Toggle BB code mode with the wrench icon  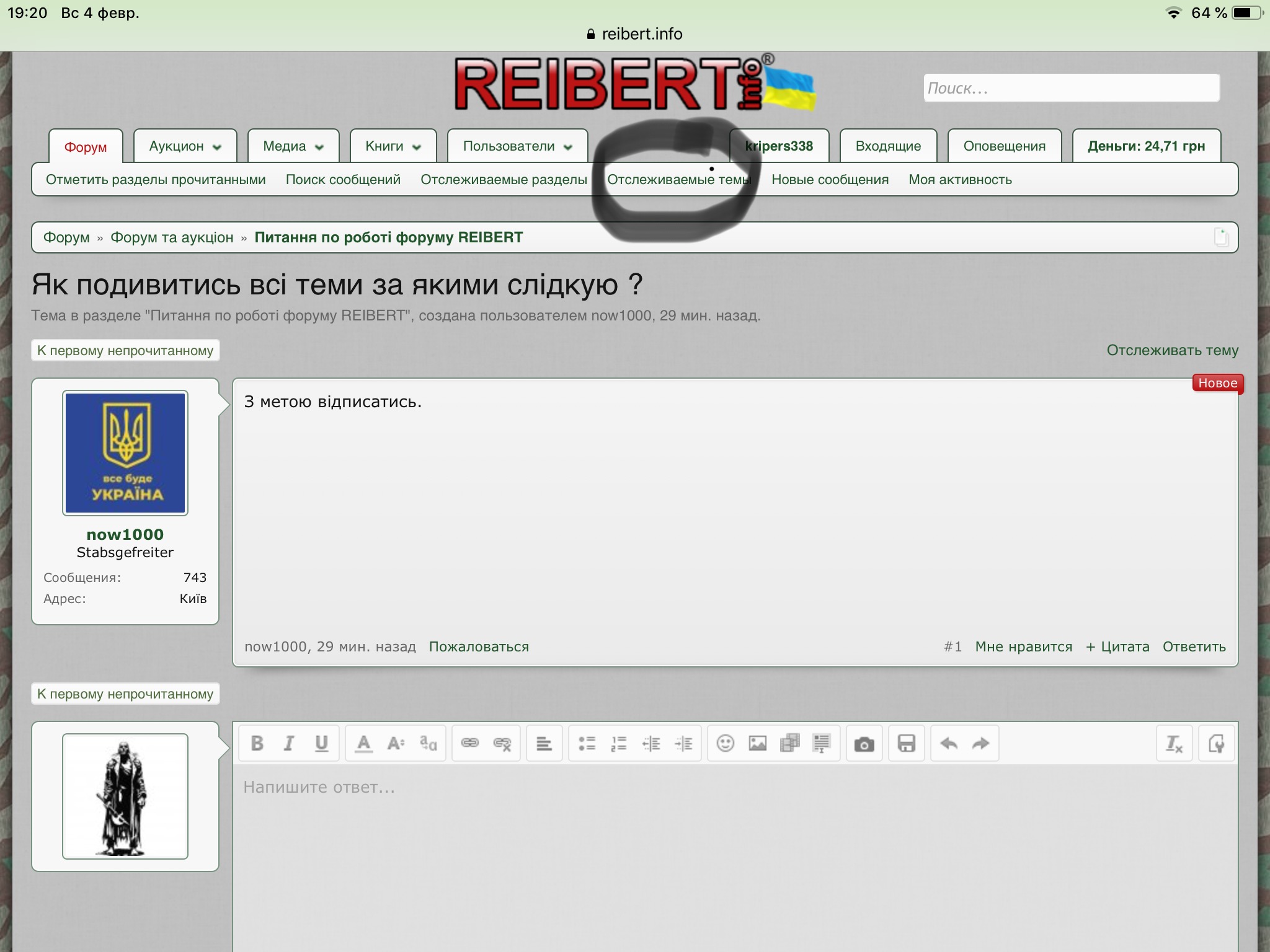1217,743
